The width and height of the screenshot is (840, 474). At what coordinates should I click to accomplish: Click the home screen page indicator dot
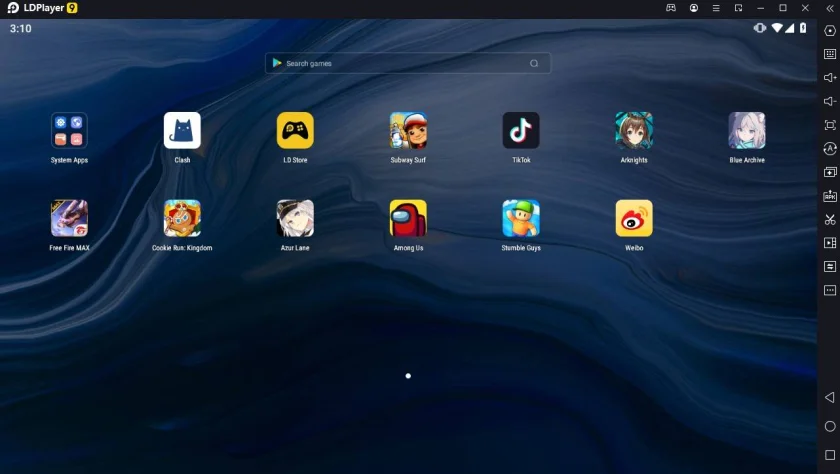[x=408, y=376]
